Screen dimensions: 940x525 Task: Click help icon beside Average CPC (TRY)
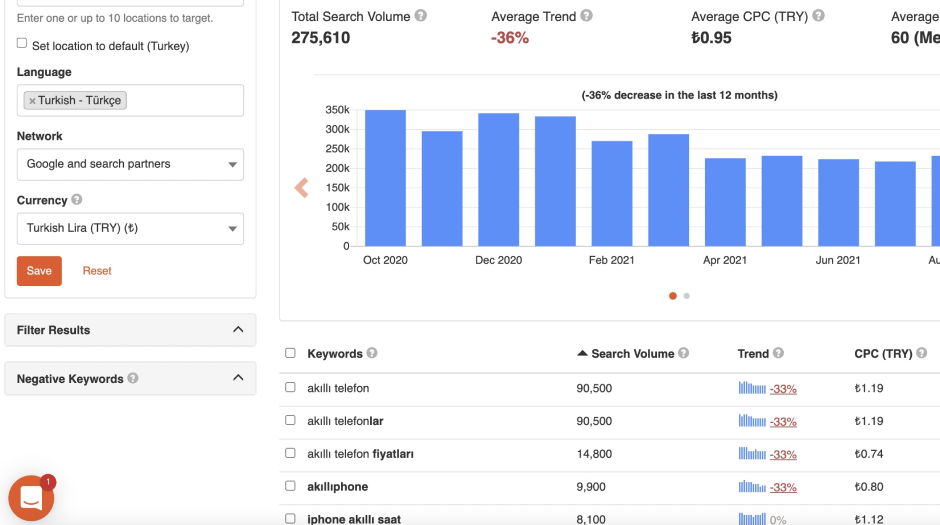[819, 16]
